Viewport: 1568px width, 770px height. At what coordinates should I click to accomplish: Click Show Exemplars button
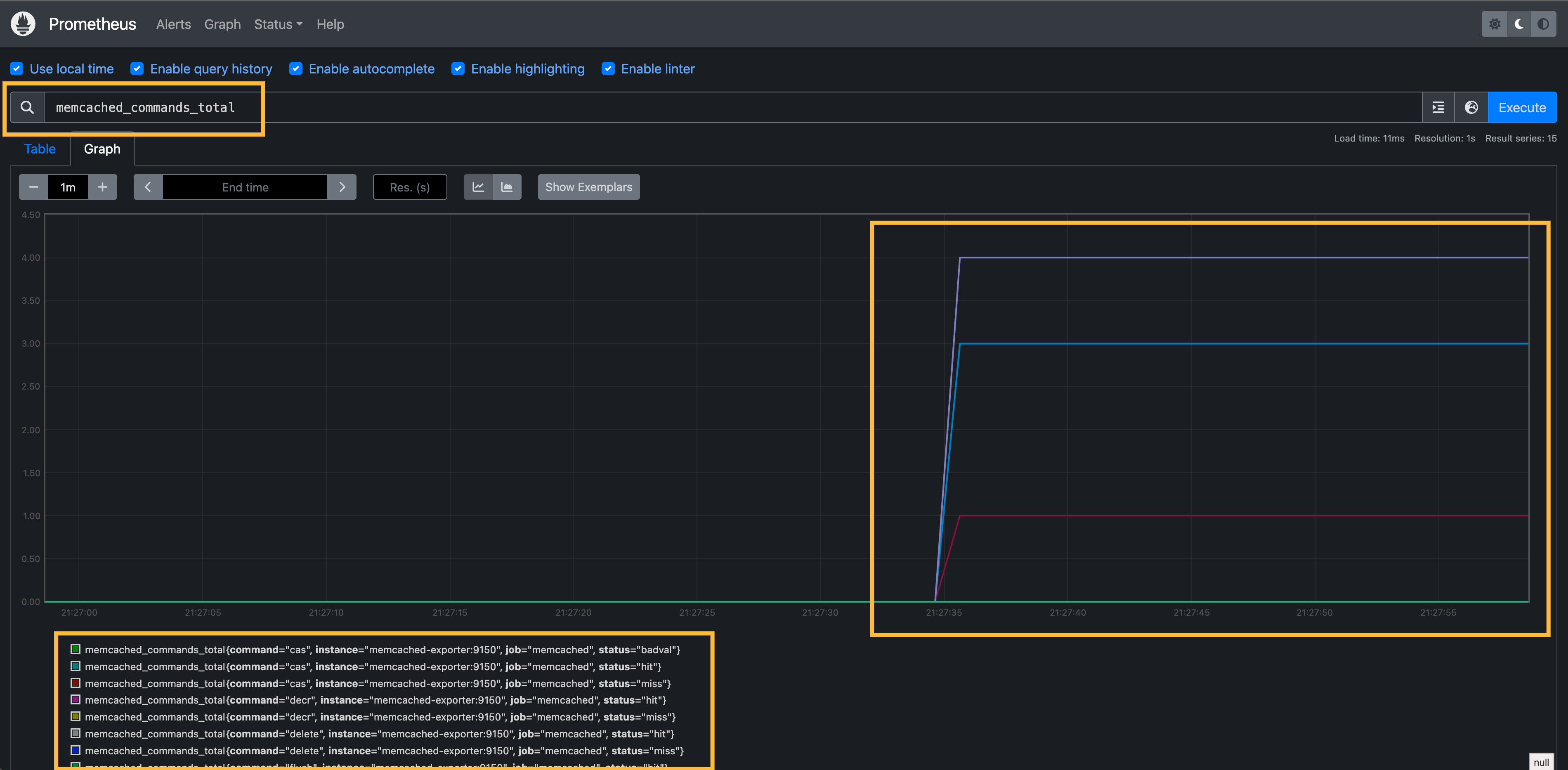(588, 187)
